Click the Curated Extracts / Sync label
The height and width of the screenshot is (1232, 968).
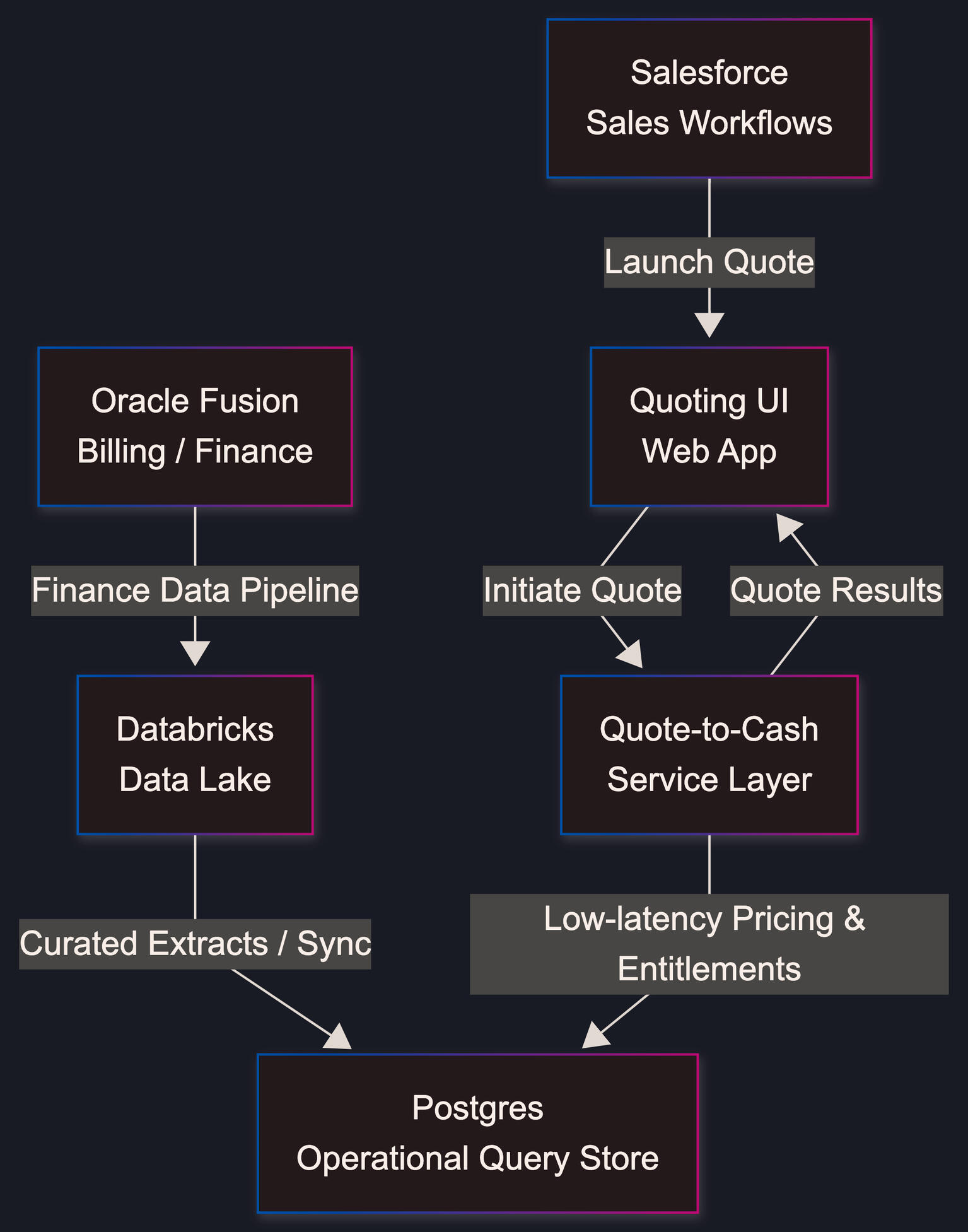(195, 944)
